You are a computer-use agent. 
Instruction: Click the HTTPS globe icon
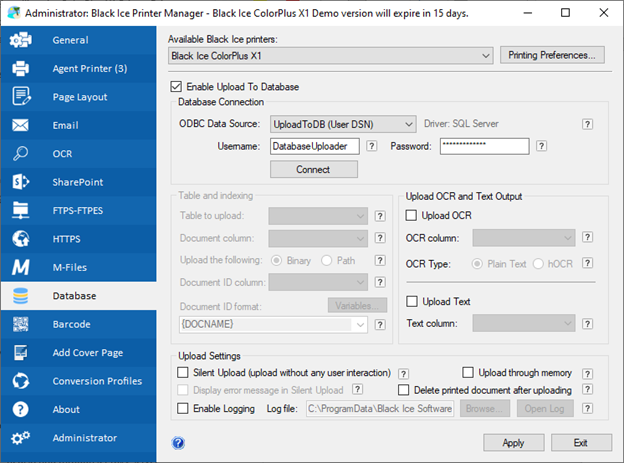tap(20, 239)
